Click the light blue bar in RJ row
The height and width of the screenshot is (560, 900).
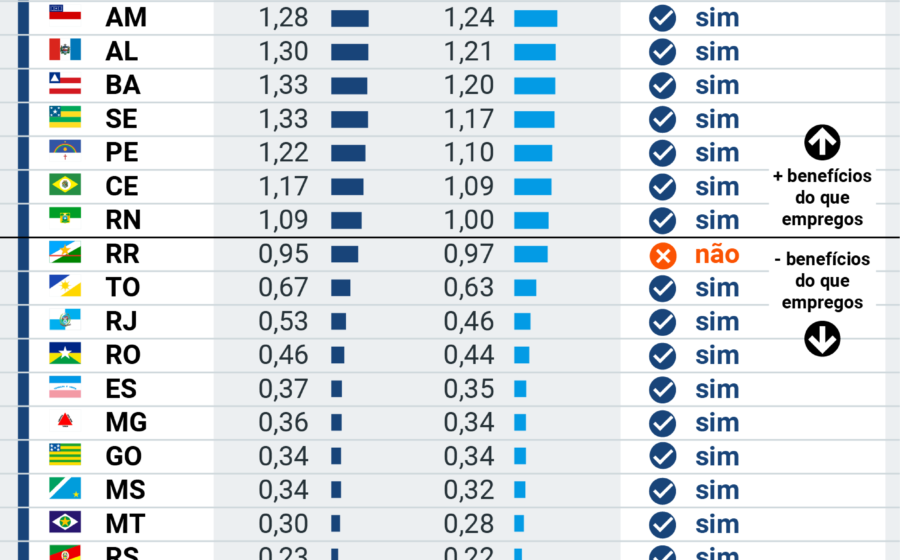click(x=522, y=322)
